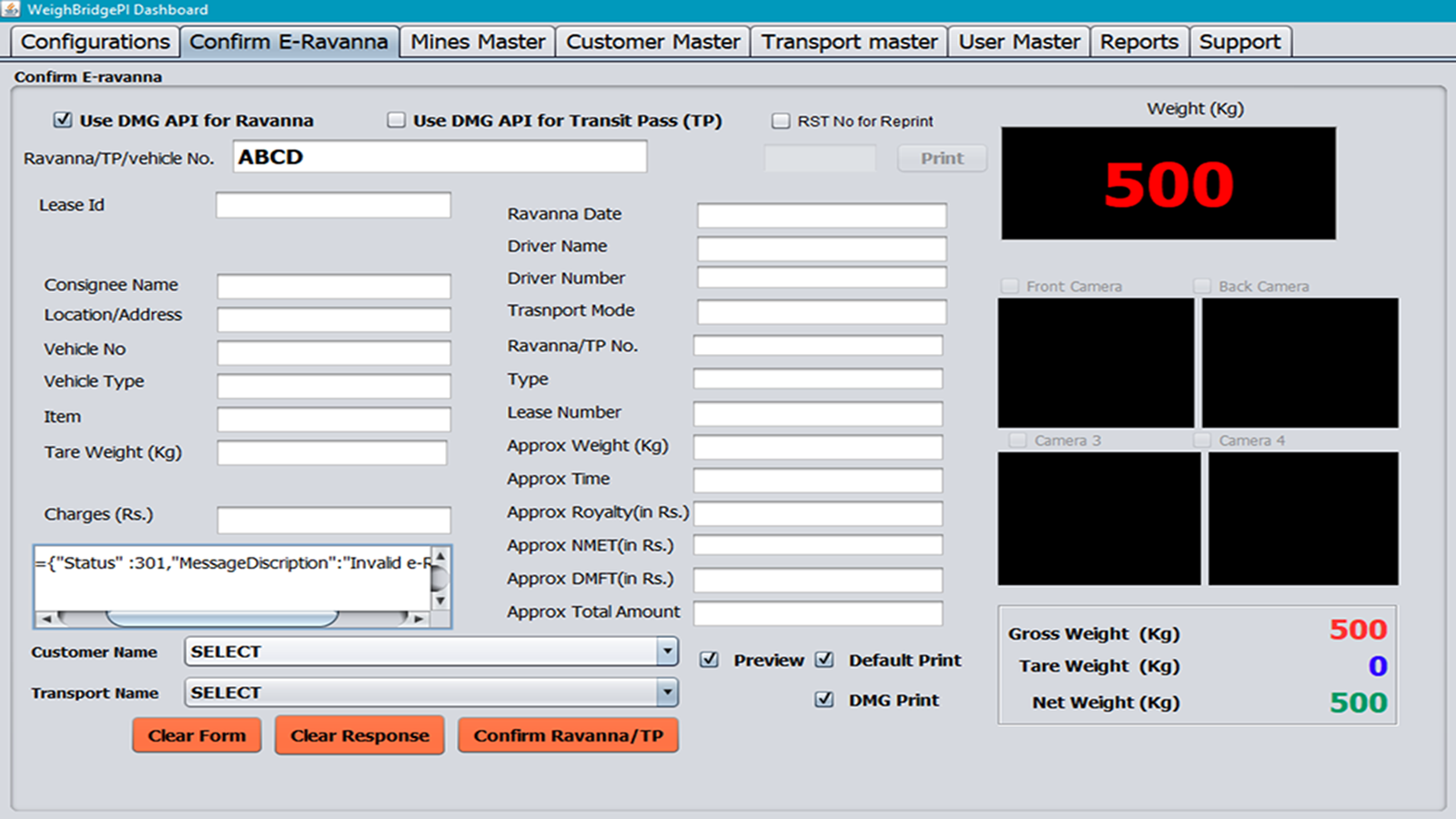This screenshot has height=819, width=1456.
Task: Enable Use DMG API for Transit Pass
Action: pos(396,120)
